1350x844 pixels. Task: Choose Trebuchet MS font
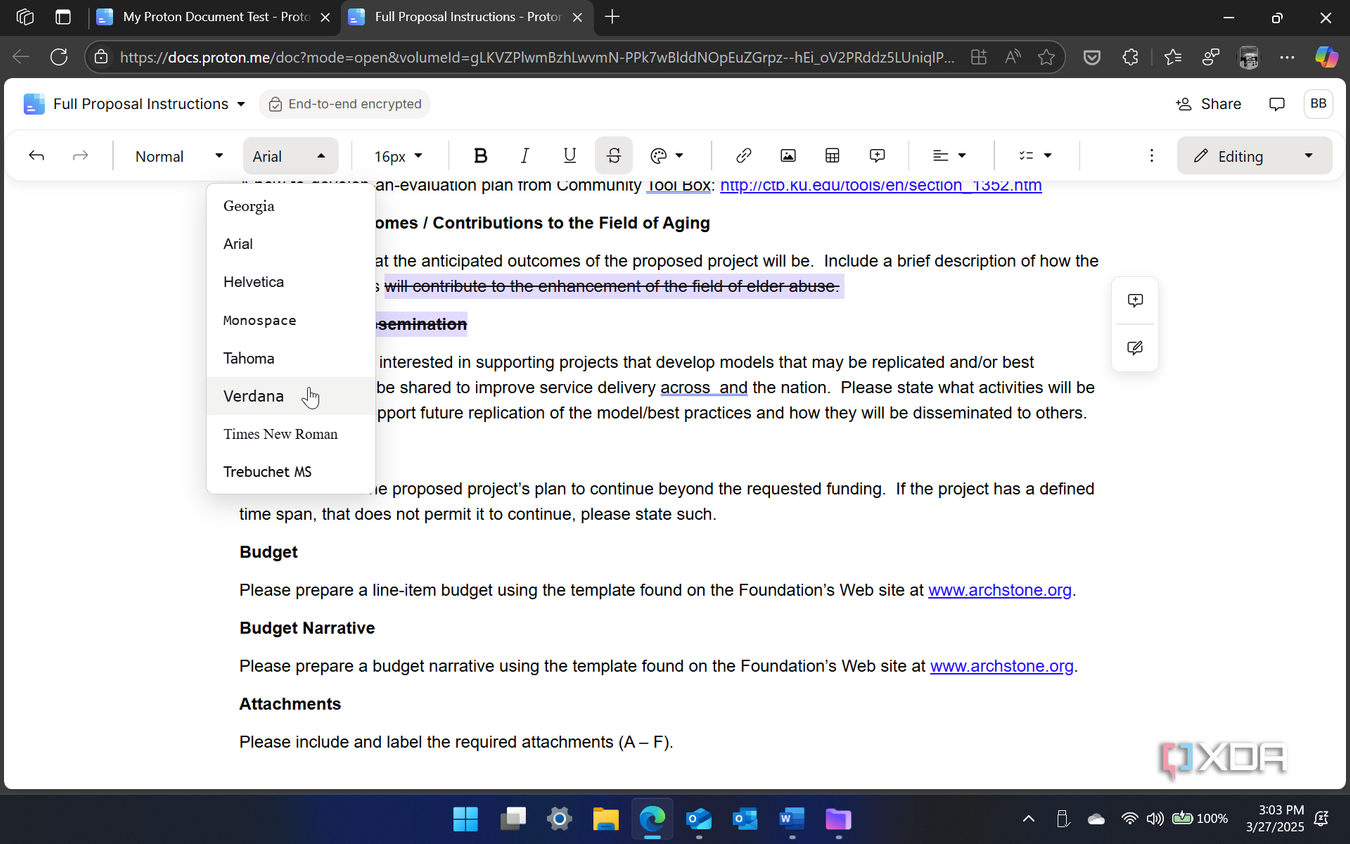pos(290,472)
